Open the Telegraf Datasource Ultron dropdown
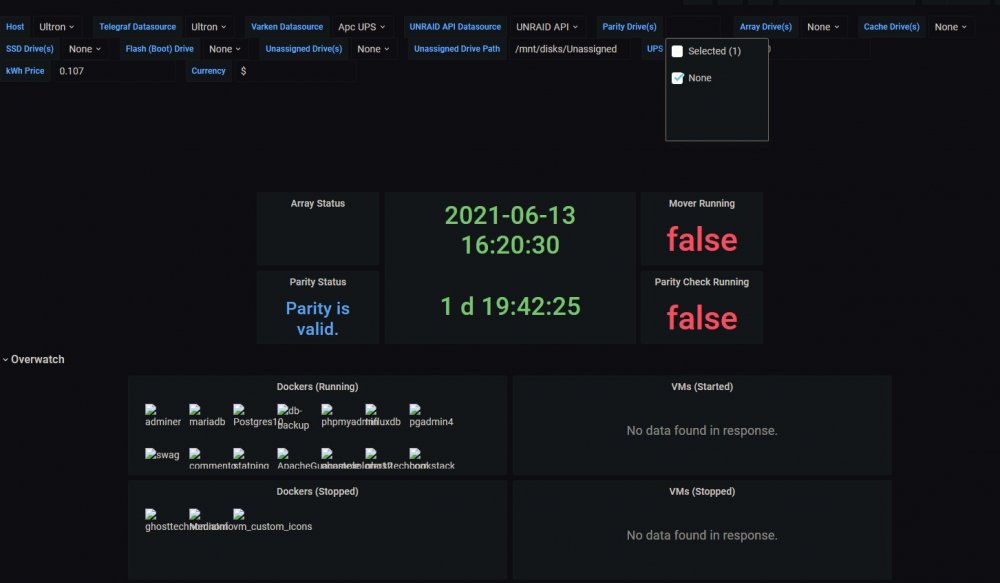 pyautogui.click(x=209, y=27)
